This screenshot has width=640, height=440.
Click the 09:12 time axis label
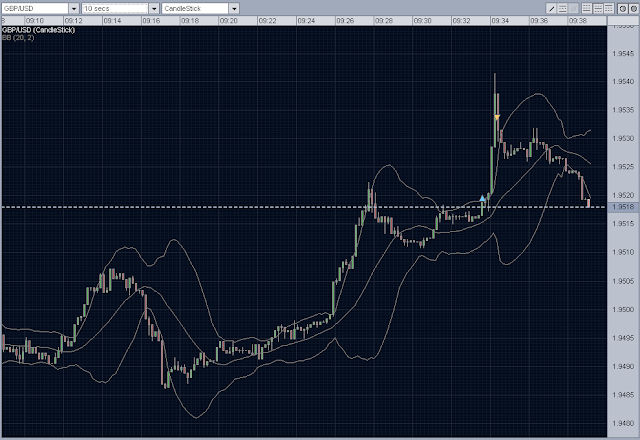click(x=73, y=20)
